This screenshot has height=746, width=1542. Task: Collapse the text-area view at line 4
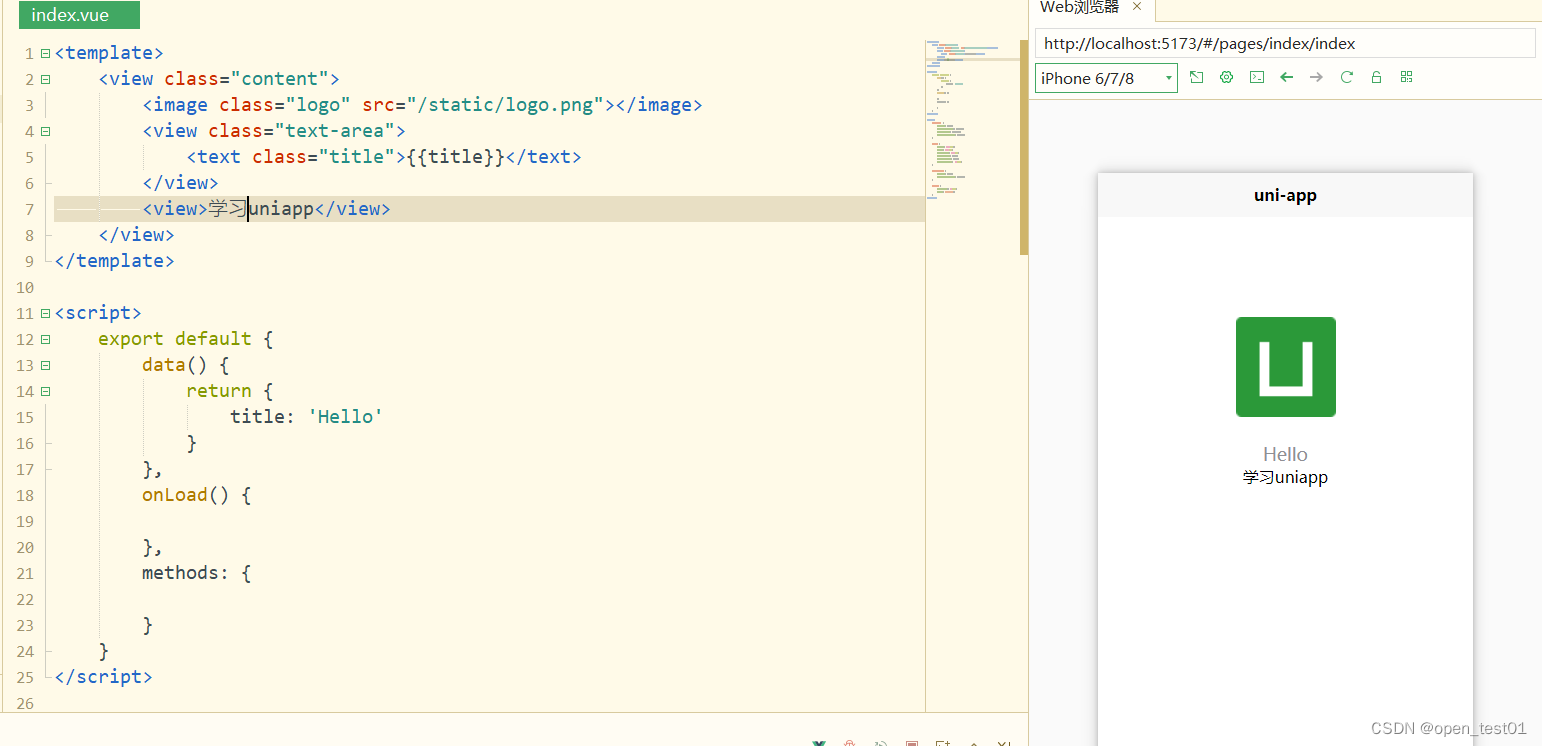point(45,131)
